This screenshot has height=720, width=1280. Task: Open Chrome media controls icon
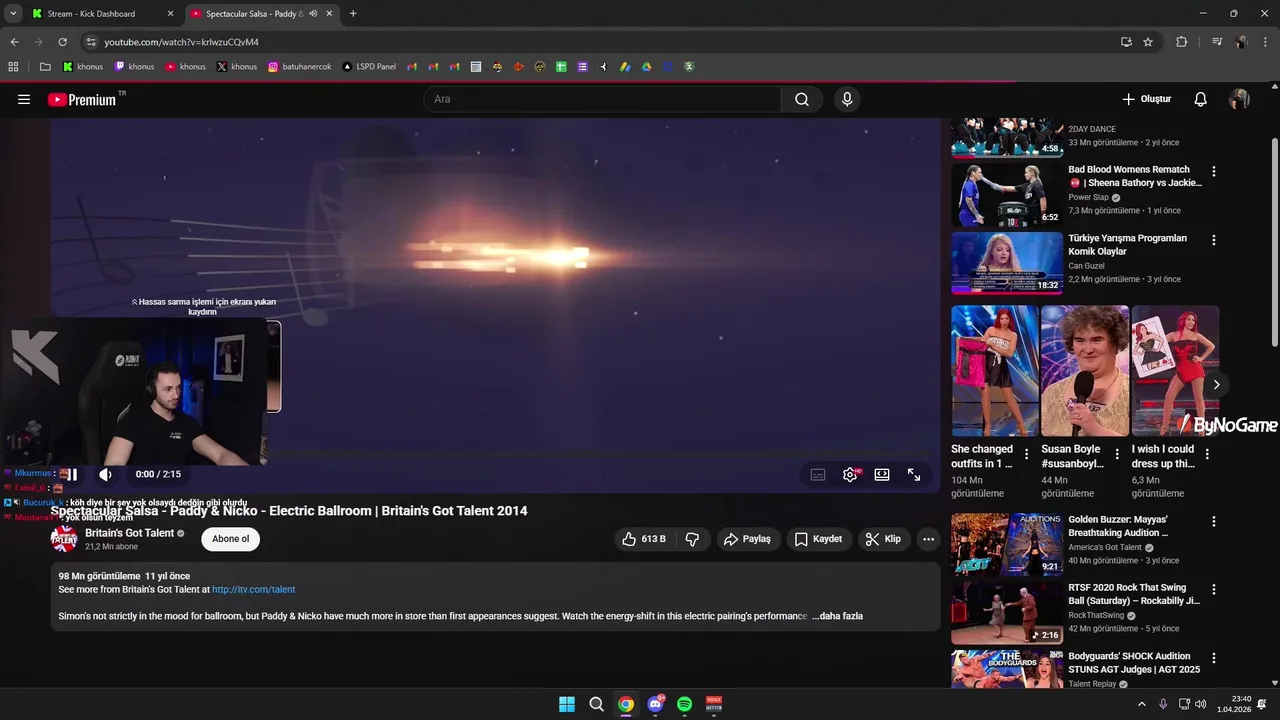1217,42
